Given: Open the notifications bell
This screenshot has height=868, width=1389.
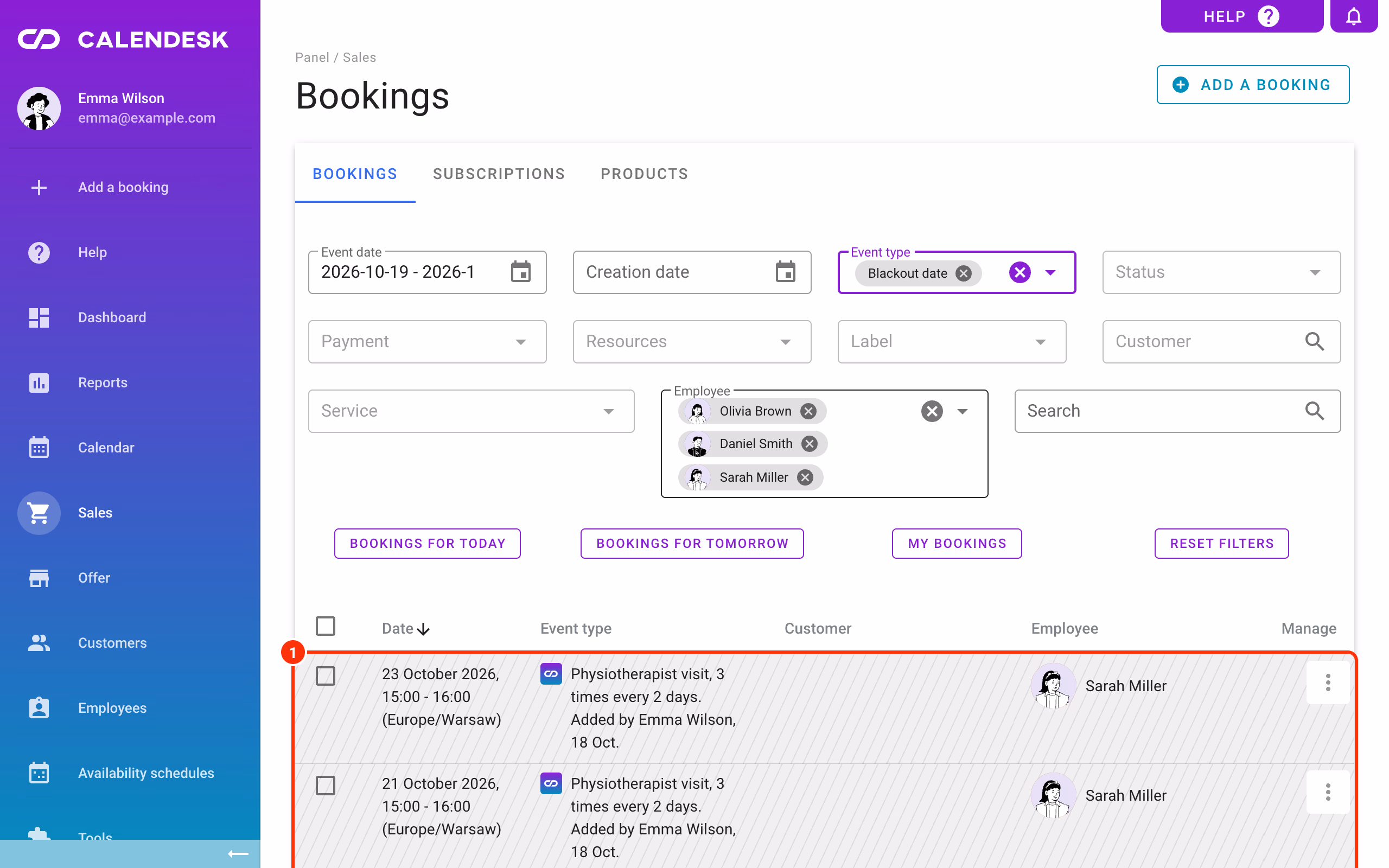Looking at the screenshot, I should [1353, 16].
